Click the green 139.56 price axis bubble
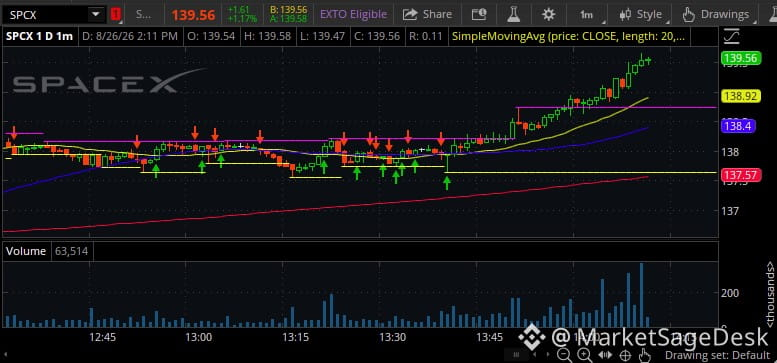 coord(740,58)
